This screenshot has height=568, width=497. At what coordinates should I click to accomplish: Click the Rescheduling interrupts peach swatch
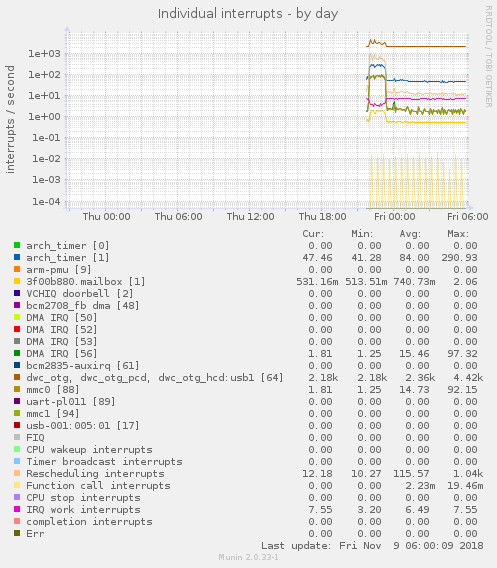coord(17,473)
